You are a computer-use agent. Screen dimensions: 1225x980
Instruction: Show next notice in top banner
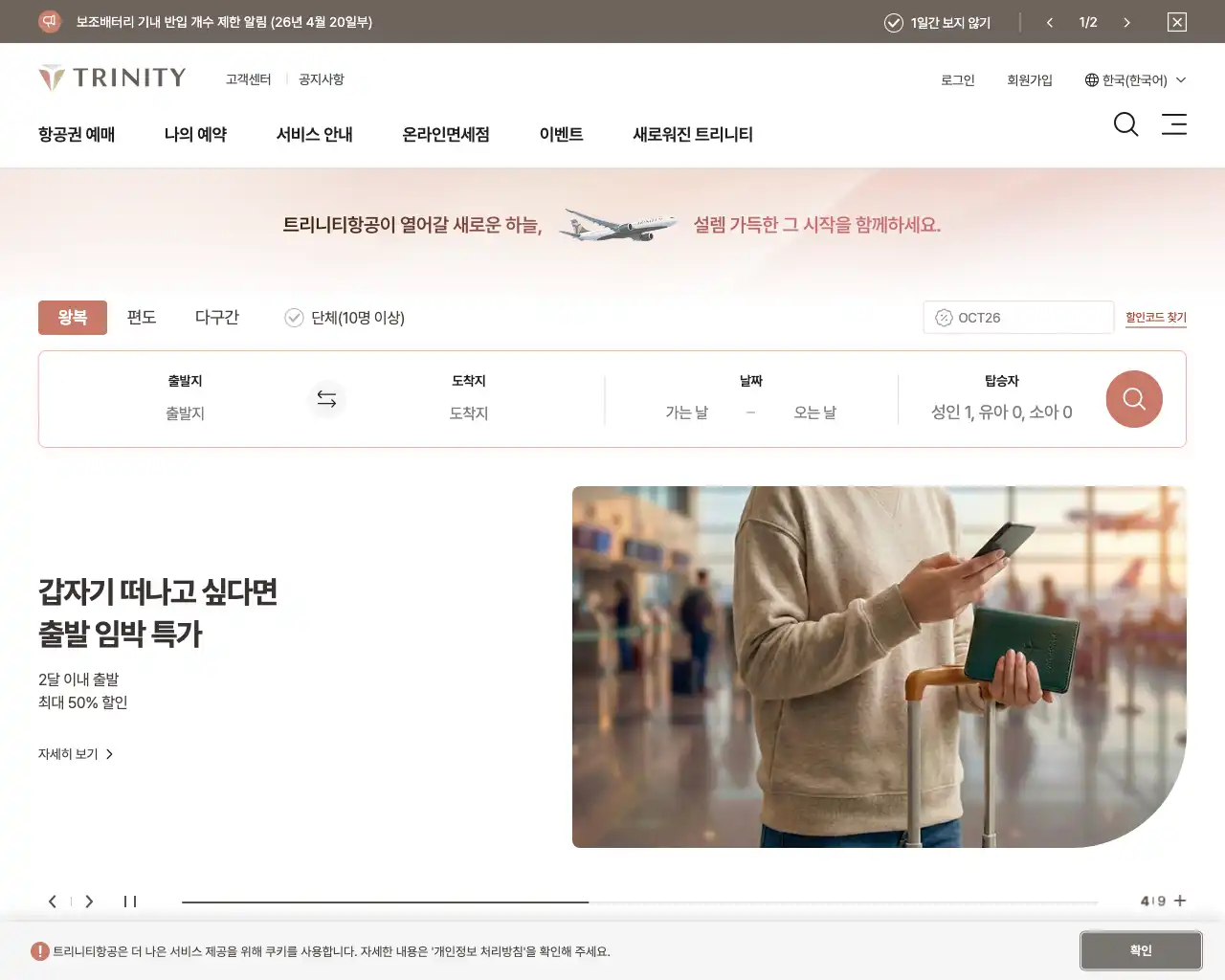click(x=1126, y=22)
